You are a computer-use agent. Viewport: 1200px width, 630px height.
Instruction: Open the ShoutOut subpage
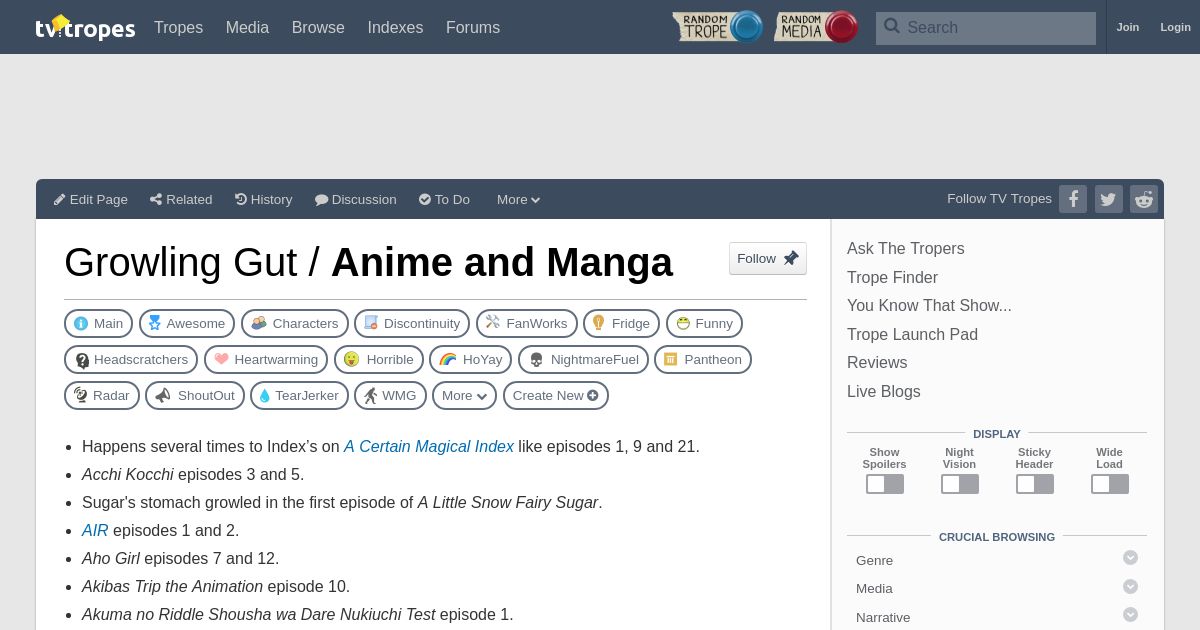(x=195, y=396)
